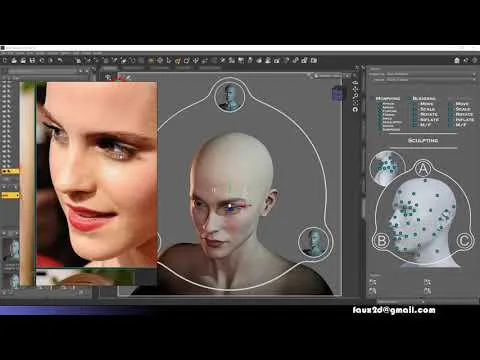Select the top head thumbnail in viewport ring

(229, 97)
